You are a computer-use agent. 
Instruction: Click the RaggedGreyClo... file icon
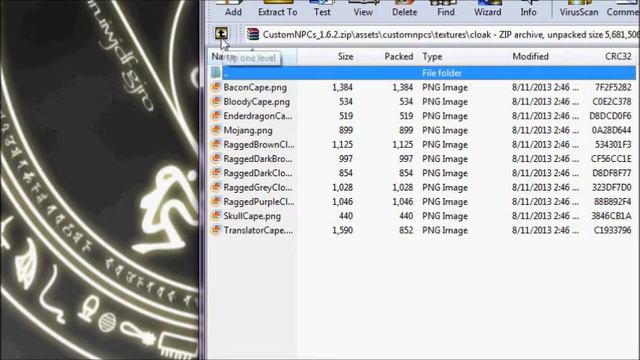click(x=216, y=187)
